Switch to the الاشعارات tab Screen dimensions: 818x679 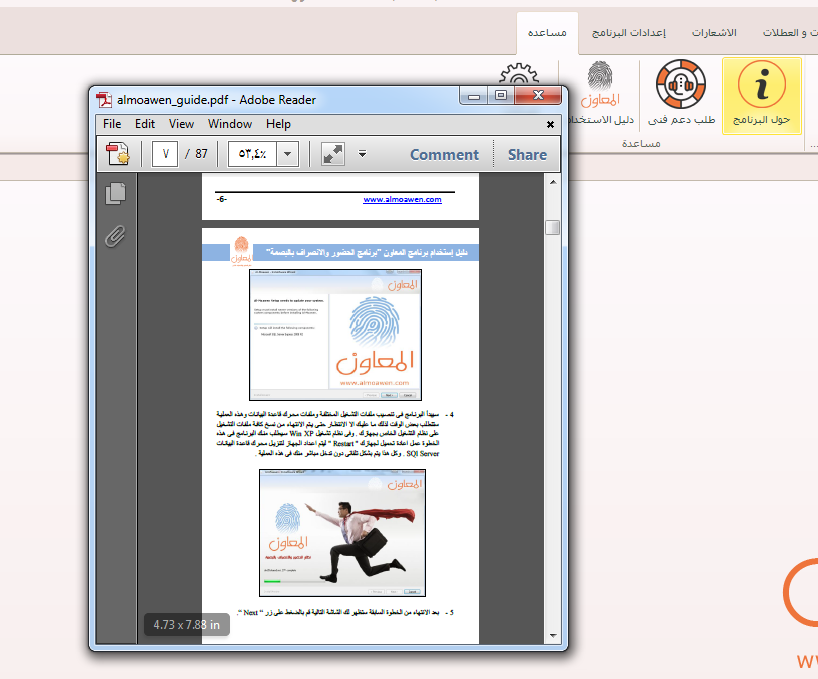click(714, 33)
